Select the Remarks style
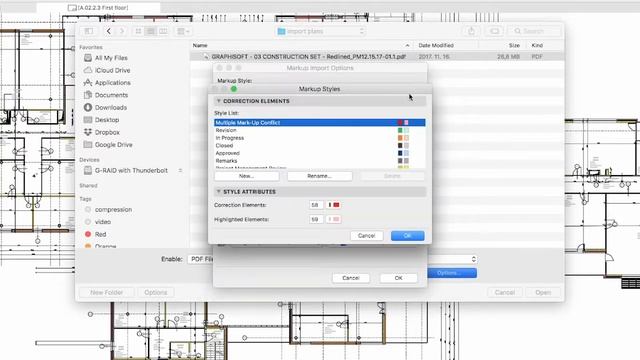The width and height of the screenshot is (640, 360). coord(320,161)
